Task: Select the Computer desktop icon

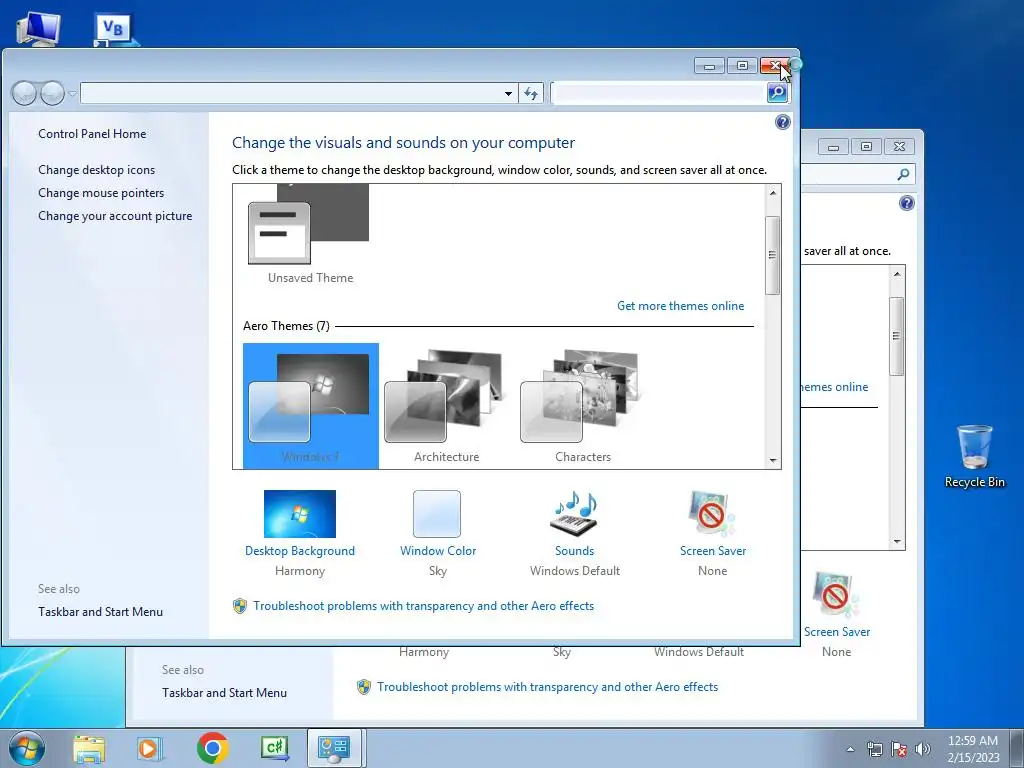Action: [x=39, y=27]
